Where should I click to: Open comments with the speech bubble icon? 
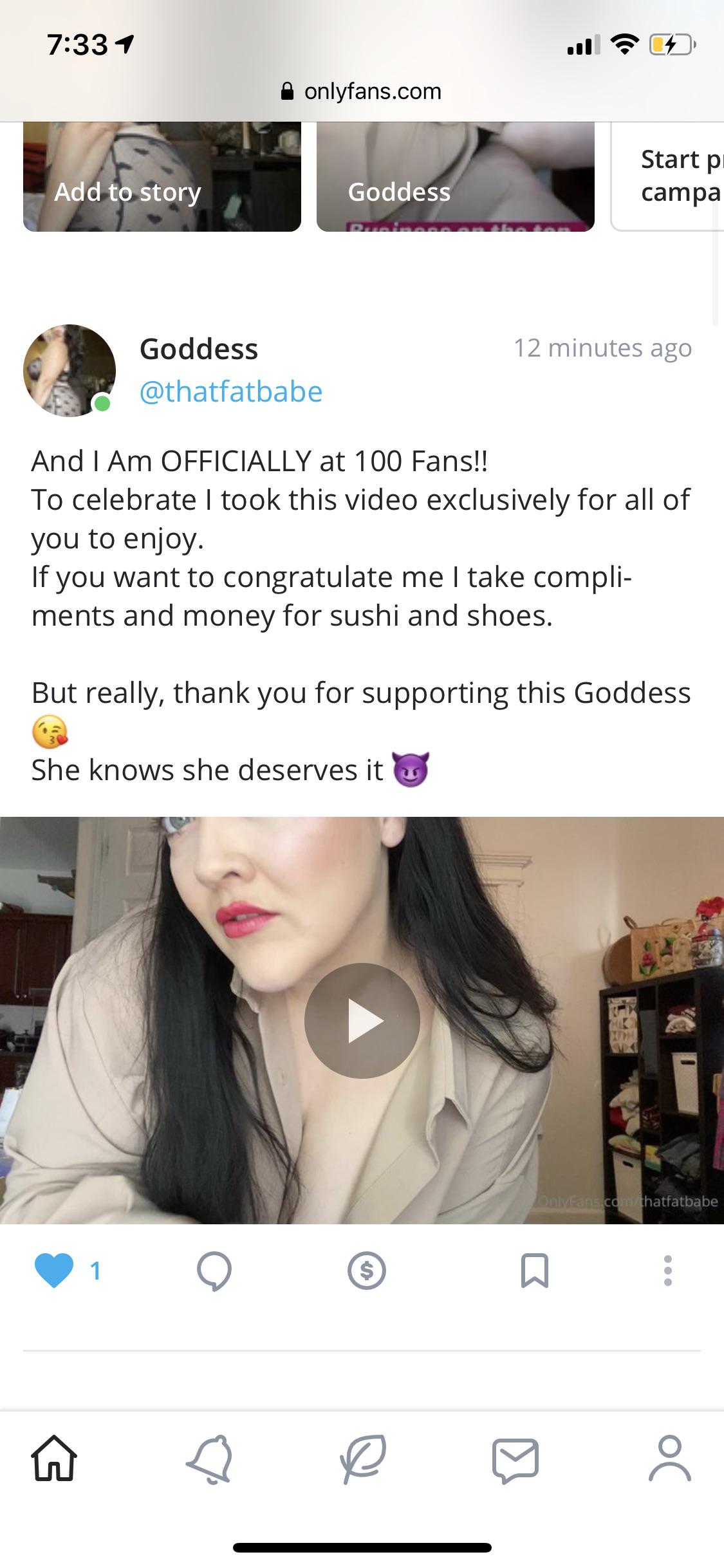(x=214, y=1271)
